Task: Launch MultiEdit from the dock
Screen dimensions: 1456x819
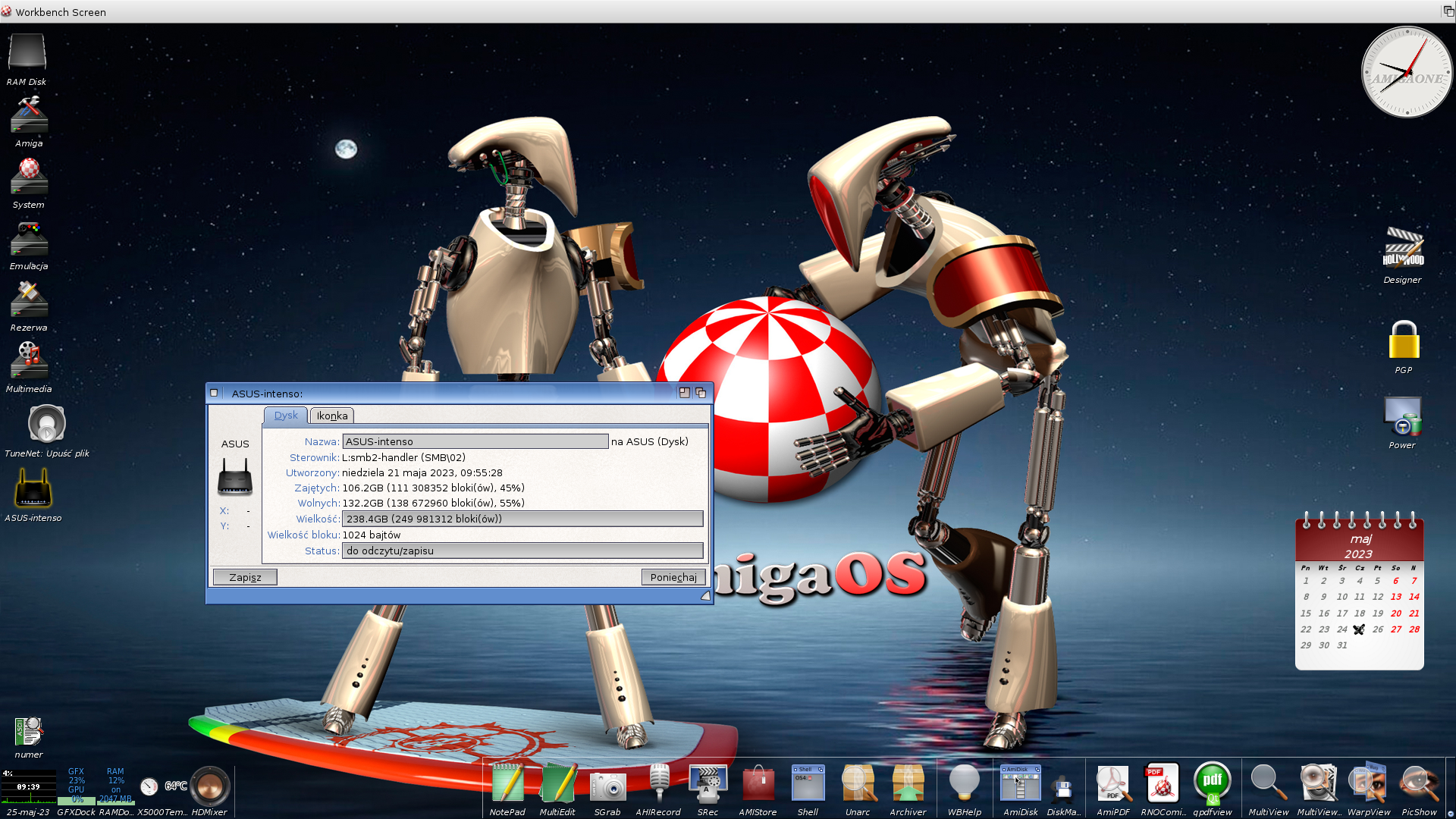Action: tap(557, 783)
